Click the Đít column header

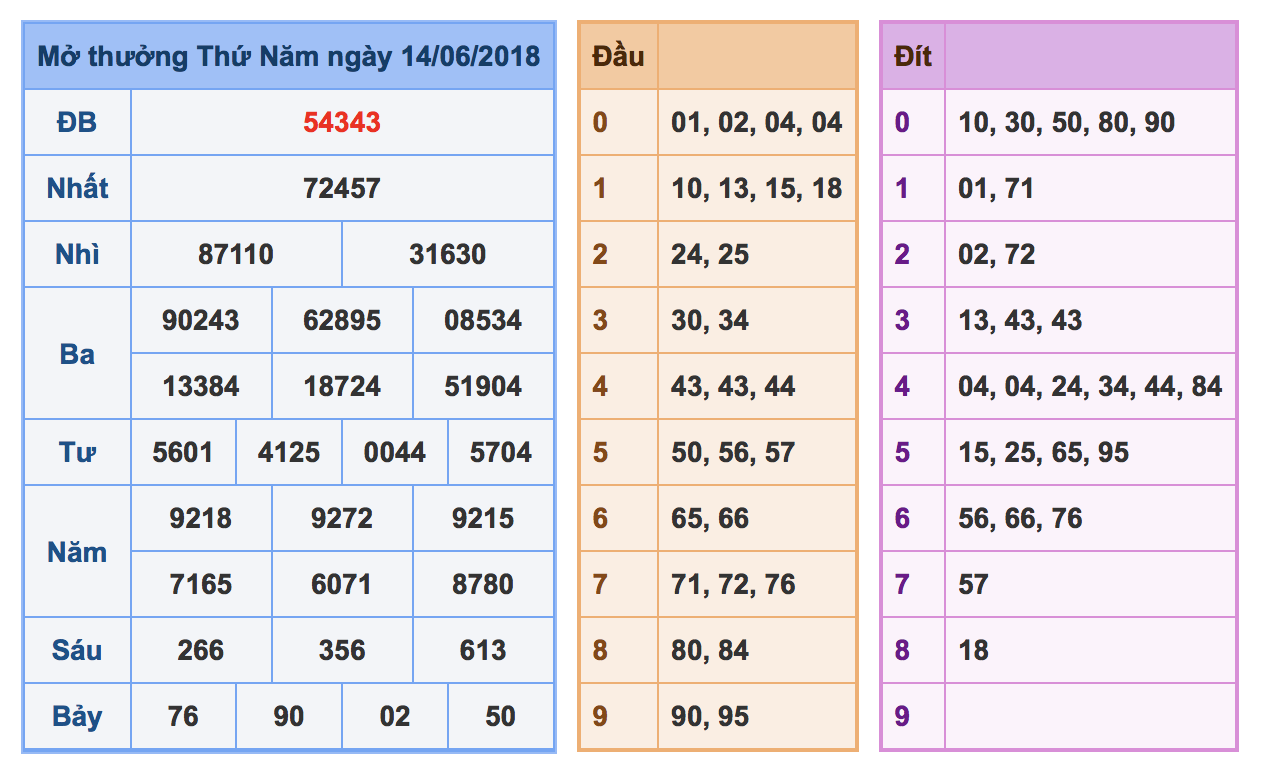tap(913, 56)
